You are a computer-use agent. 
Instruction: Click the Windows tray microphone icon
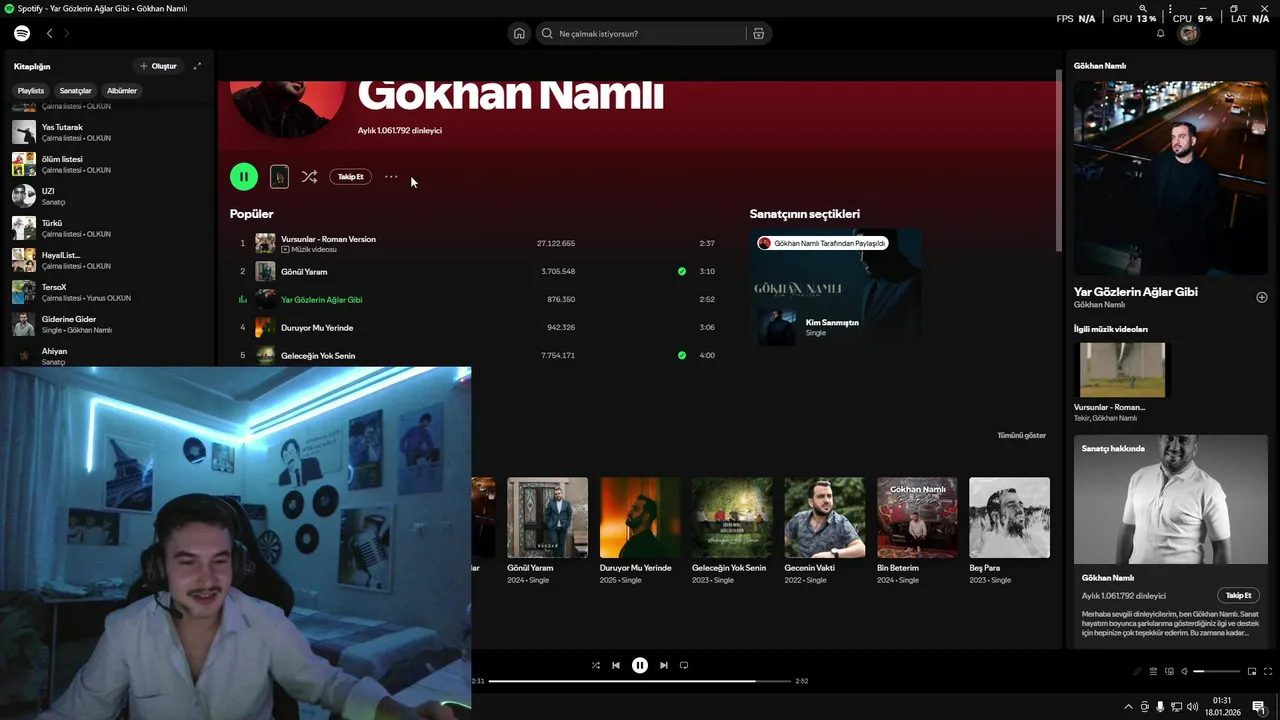pyautogui.click(x=1160, y=706)
